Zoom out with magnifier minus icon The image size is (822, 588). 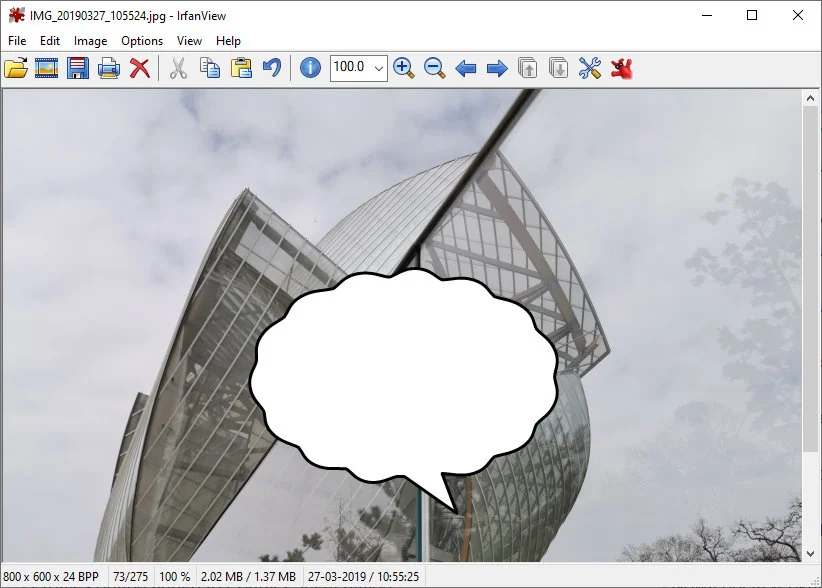[434, 68]
